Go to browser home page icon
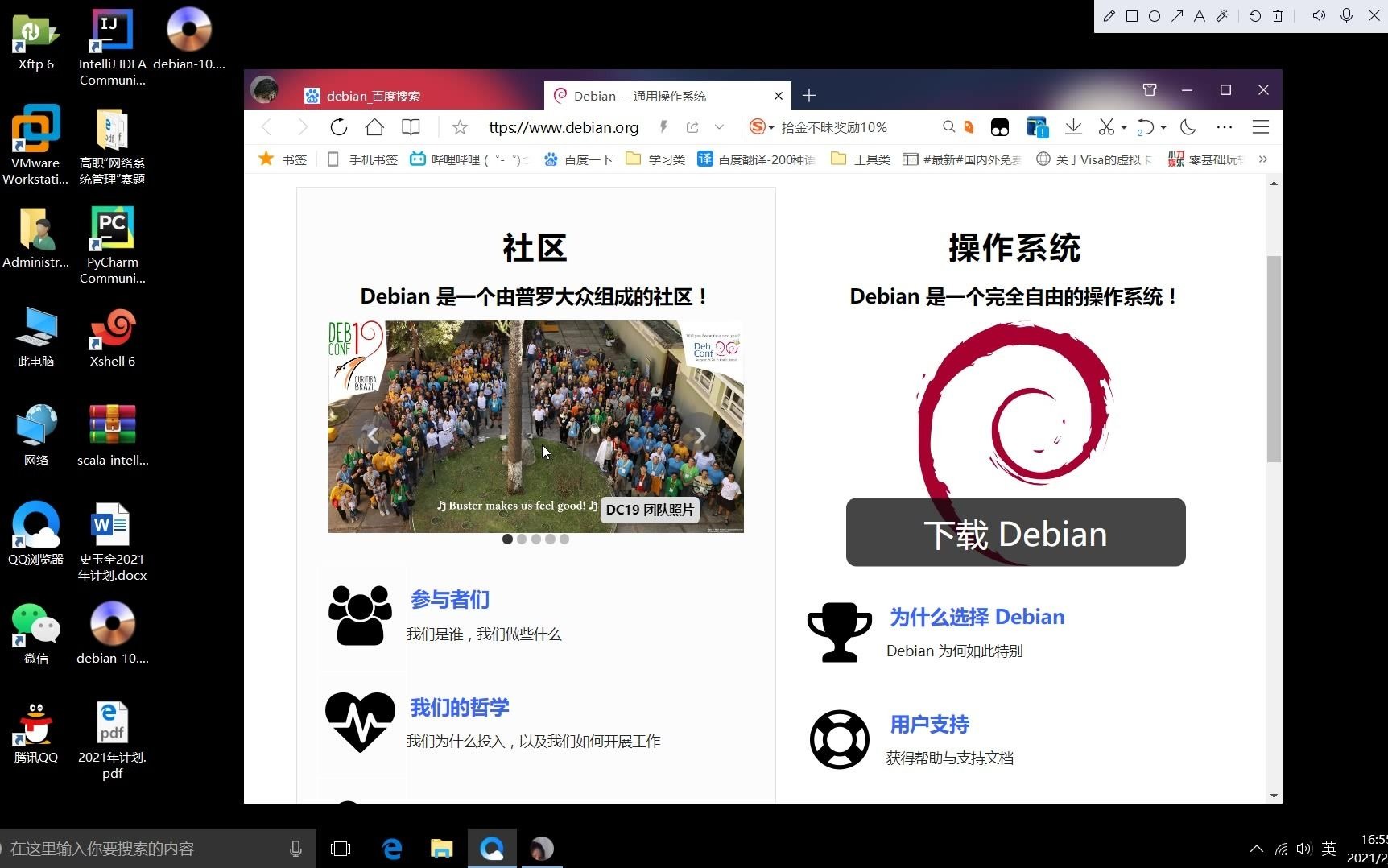1388x868 pixels. [x=374, y=127]
